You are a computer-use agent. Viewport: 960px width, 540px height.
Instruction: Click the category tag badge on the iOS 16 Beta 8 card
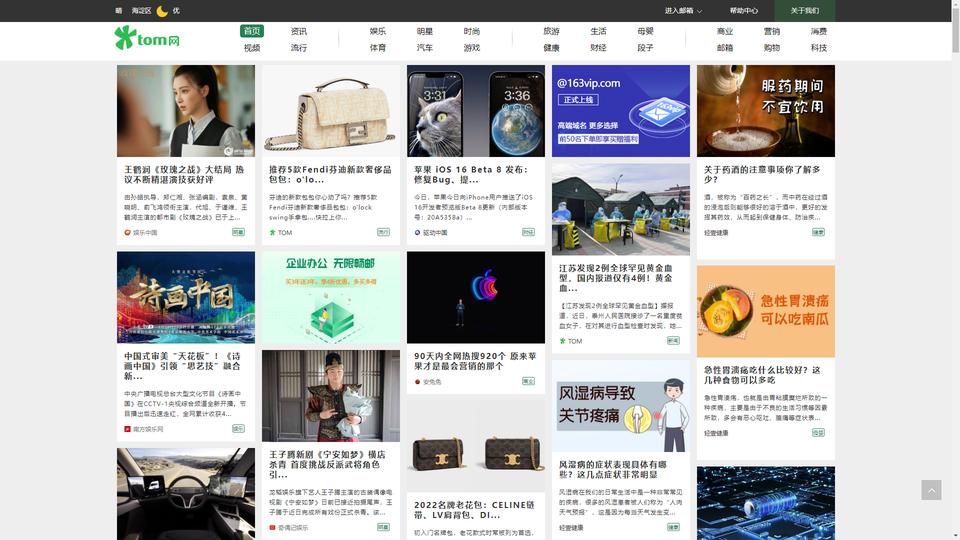[x=528, y=232]
